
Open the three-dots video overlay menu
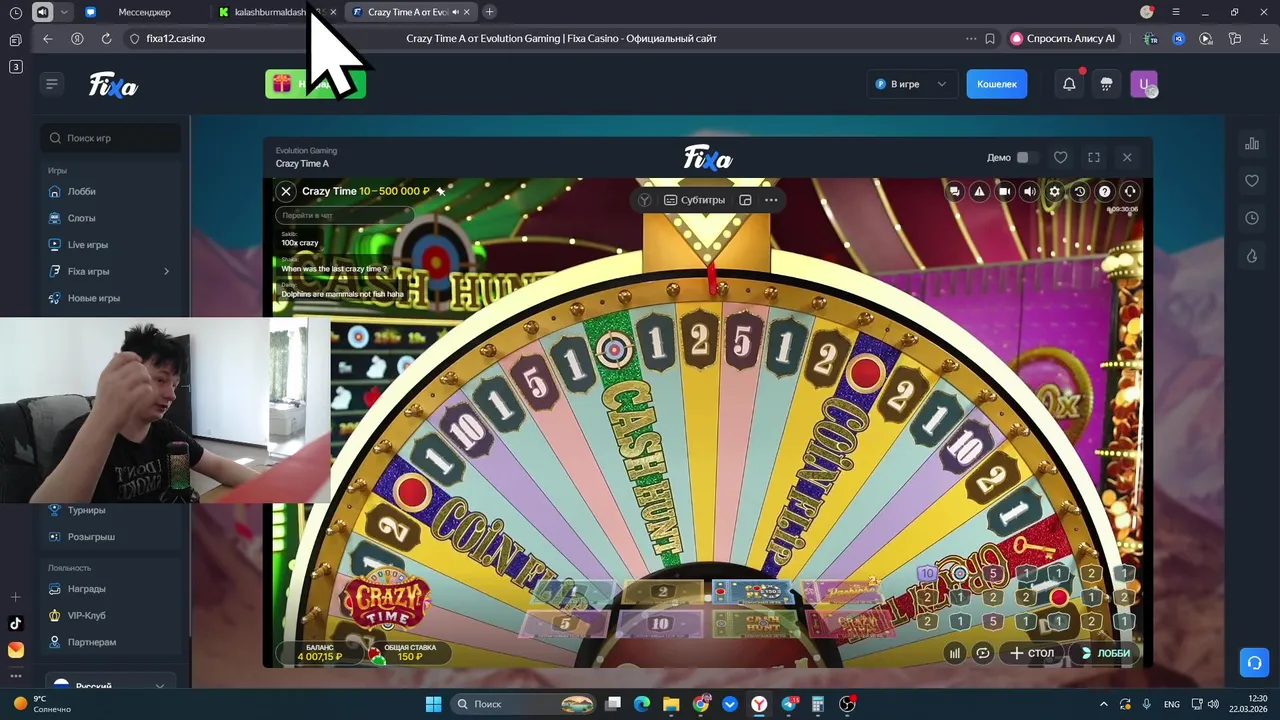click(771, 200)
